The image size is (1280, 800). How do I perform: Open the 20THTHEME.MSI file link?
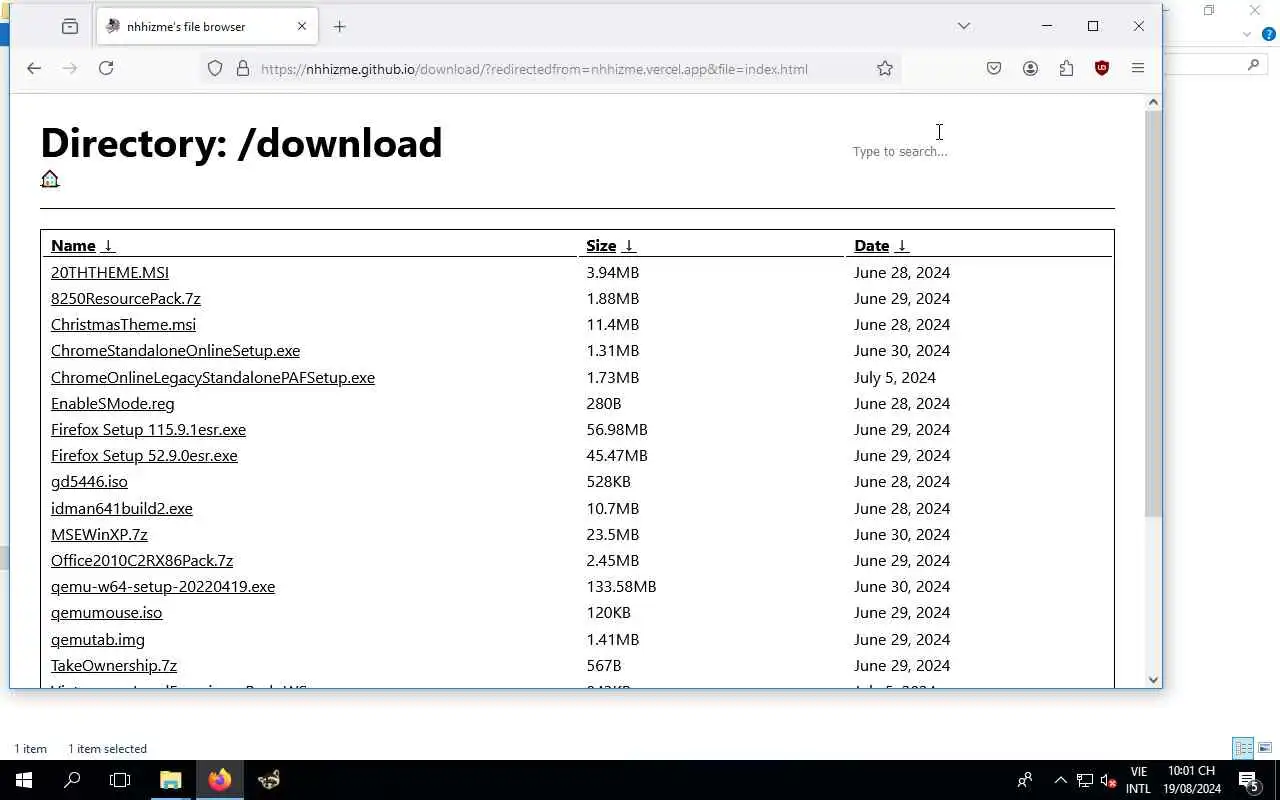(x=110, y=272)
